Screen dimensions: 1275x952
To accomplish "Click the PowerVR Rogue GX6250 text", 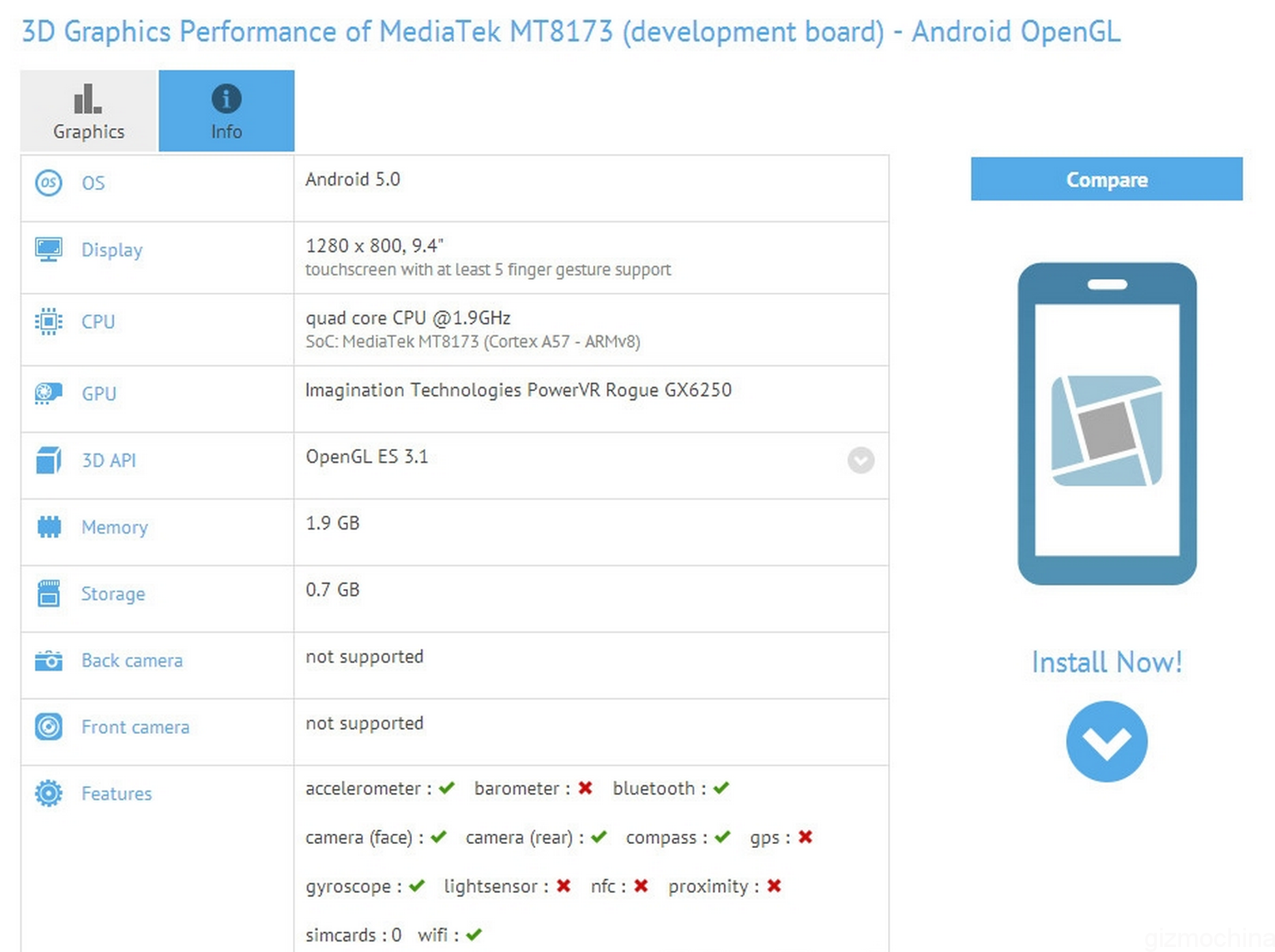I will pyautogui.click(x=518, y=389).
